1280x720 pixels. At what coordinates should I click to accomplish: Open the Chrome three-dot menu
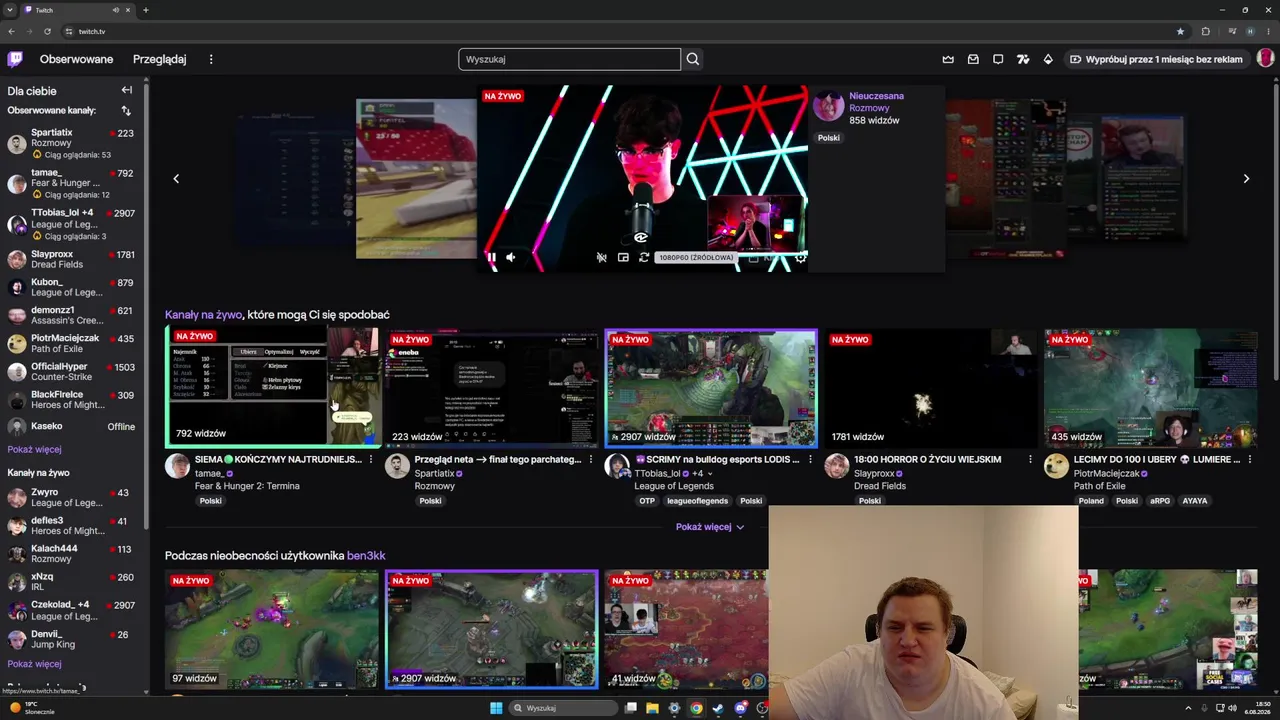click(x=1268, y=31)
